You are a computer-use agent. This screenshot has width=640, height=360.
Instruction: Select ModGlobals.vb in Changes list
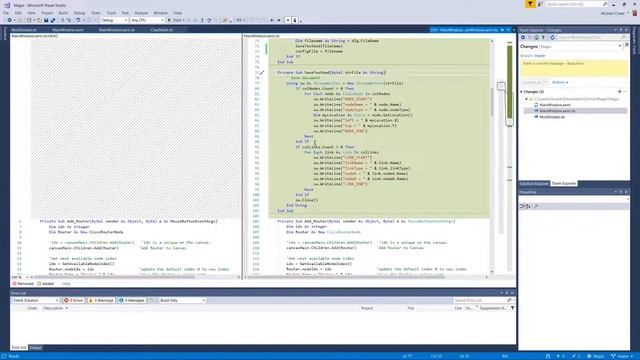(x=552, y=117)
